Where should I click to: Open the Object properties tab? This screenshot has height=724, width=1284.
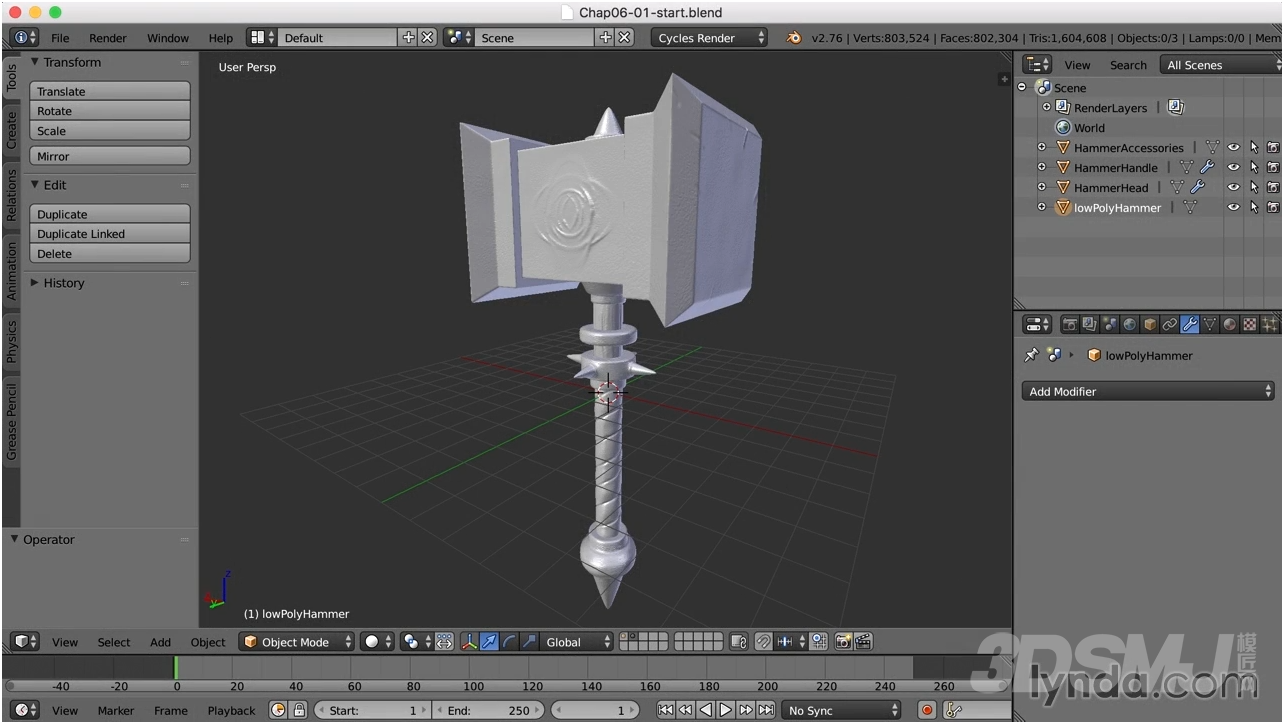coord(1150,324)
